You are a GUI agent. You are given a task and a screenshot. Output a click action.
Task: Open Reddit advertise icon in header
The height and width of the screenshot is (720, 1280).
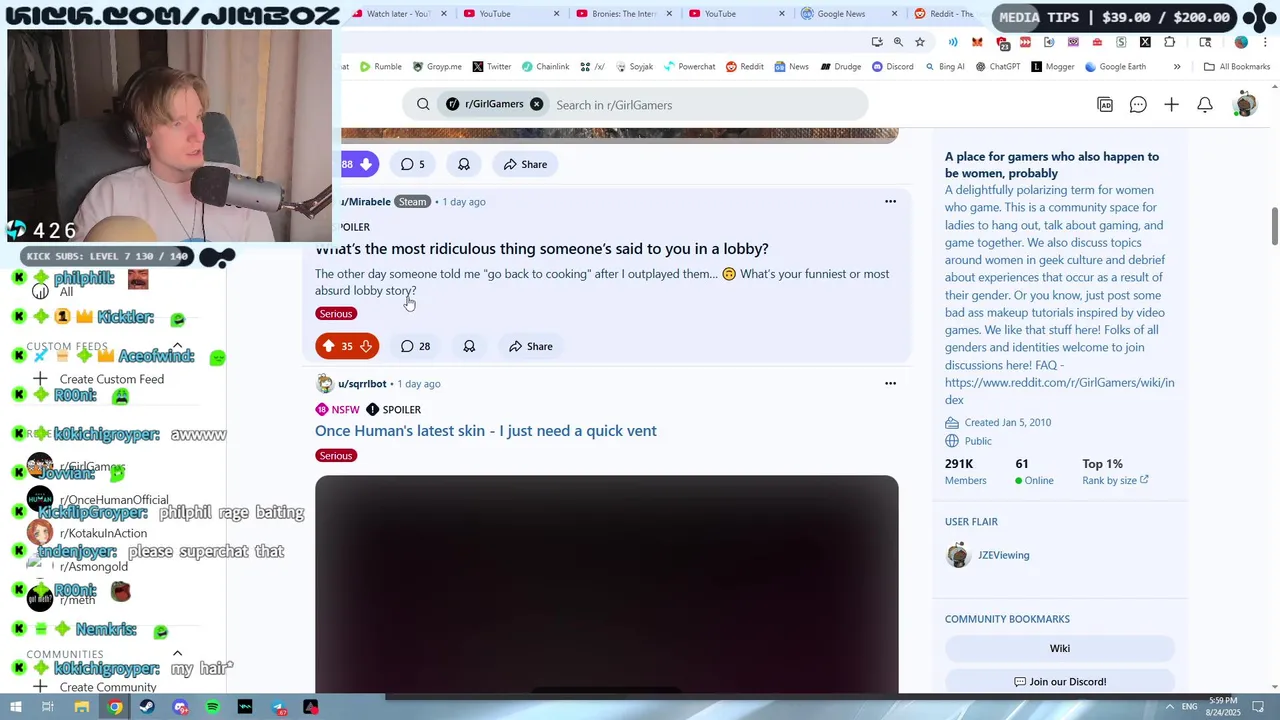tap(1105, 105)
